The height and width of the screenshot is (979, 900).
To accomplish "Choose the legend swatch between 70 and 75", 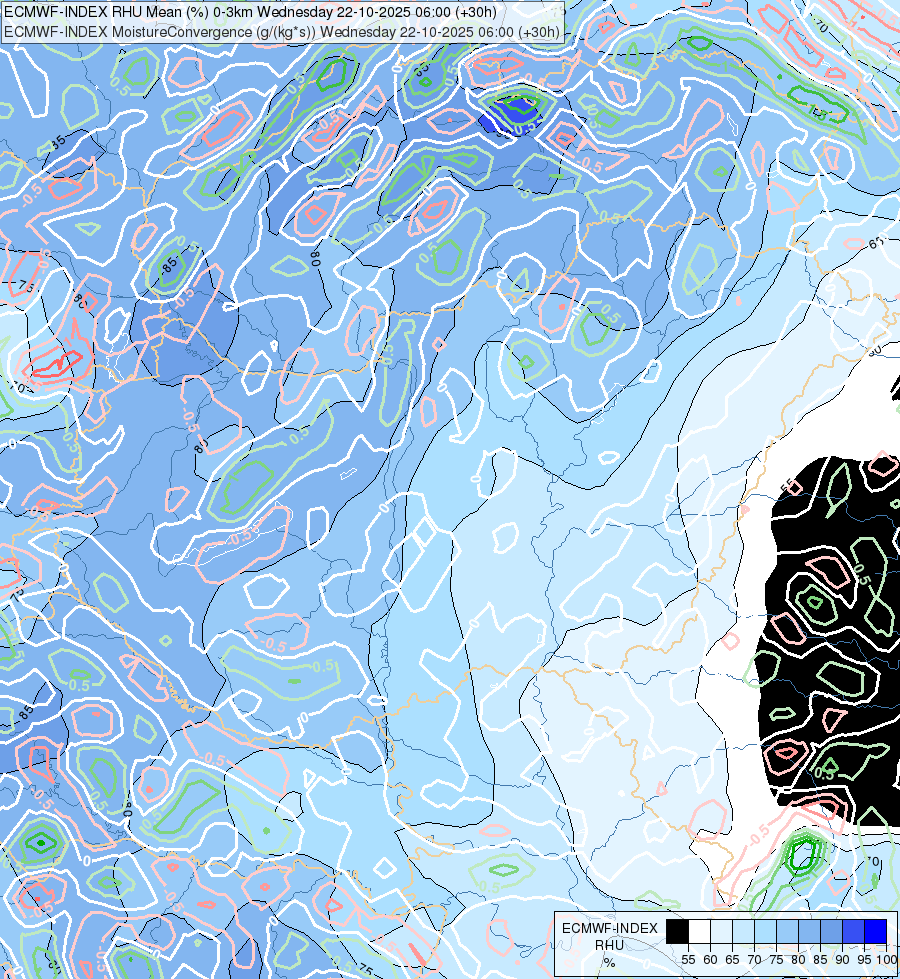I will point(765,931).
